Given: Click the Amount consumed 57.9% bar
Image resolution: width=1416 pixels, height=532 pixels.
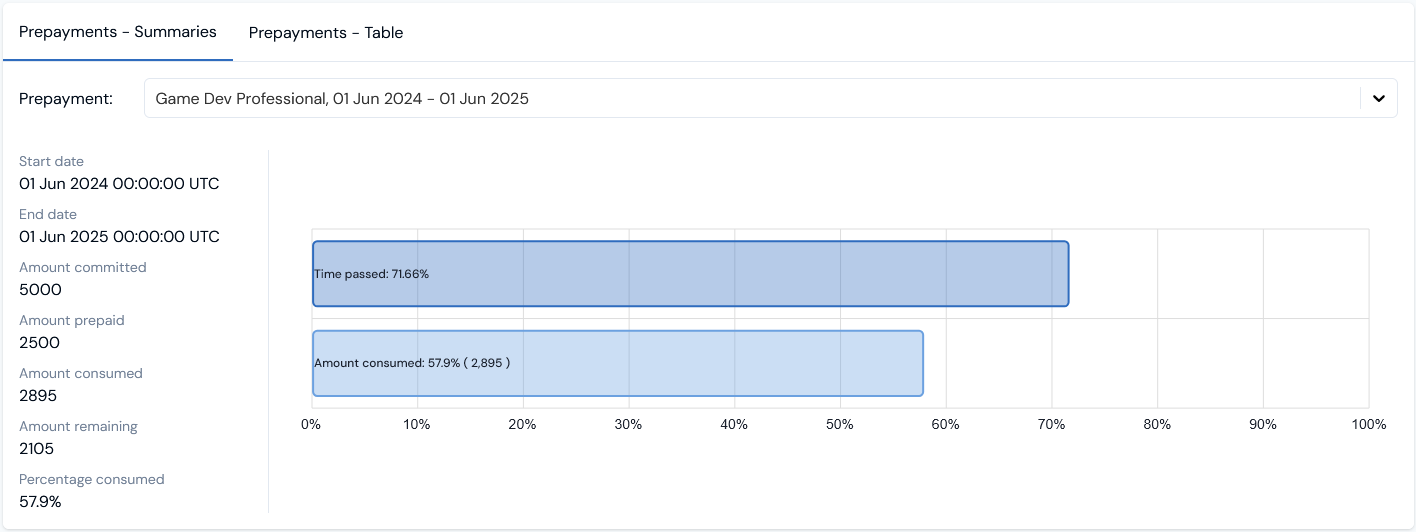Looking at the screenshot, I should click(x=617, y=363).
